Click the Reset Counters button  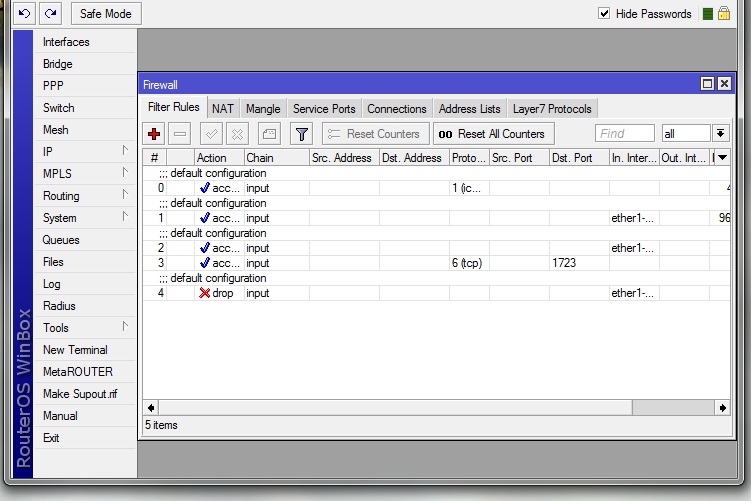376,134
